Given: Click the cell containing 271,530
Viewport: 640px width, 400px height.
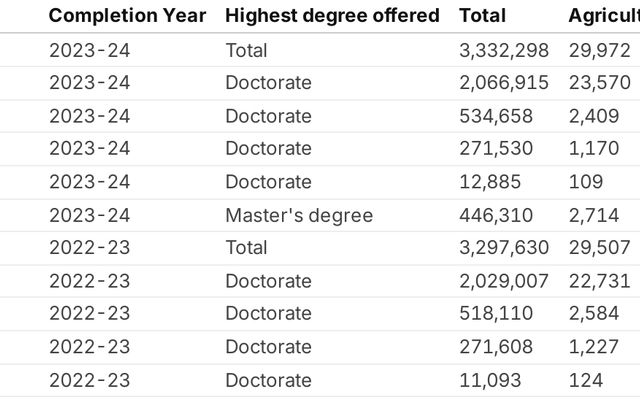Looking at the screenshot, I should [496, 149].
